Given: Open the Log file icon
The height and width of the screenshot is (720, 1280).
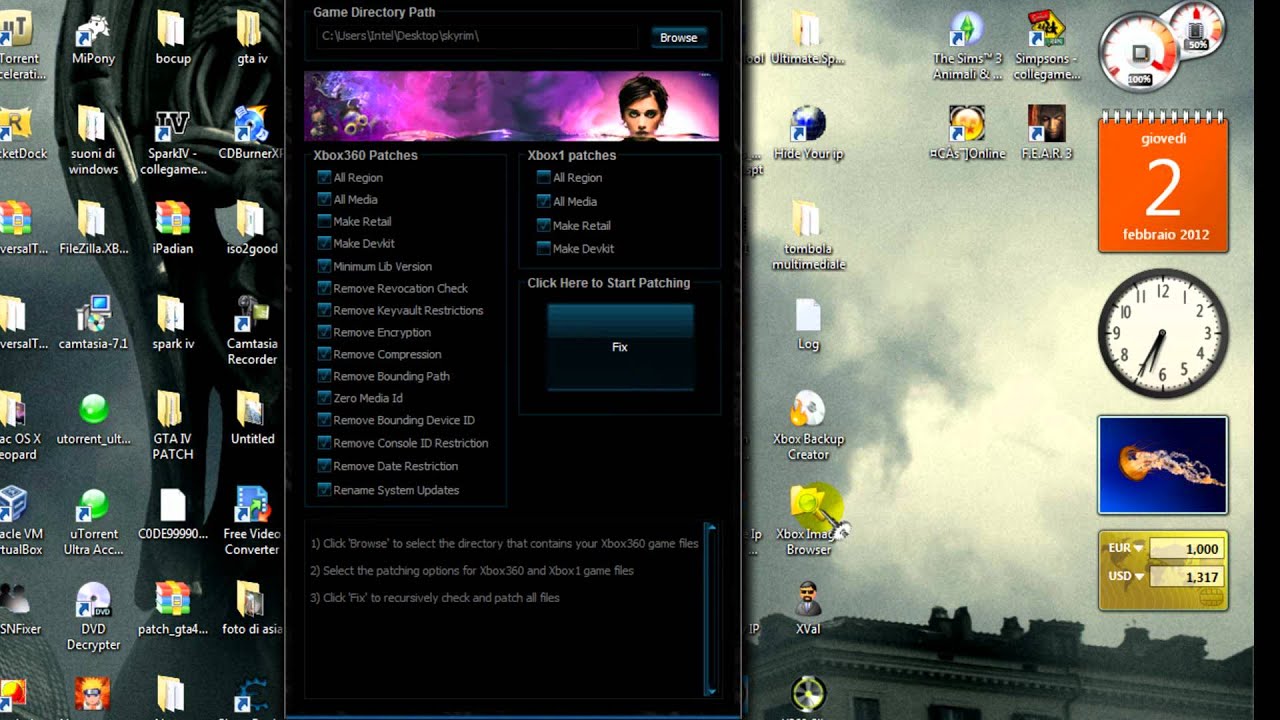Looking at the screenshot, I should pyautogui.click(x=808, y=324).
